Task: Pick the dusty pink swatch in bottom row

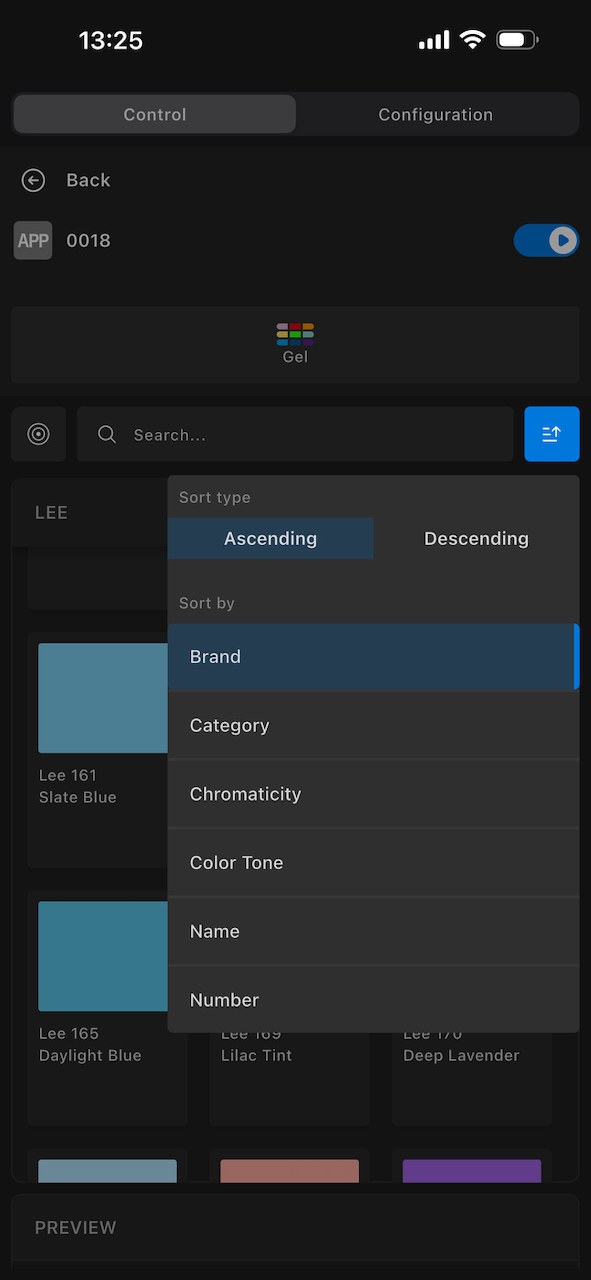Action: coord(290,1171)
